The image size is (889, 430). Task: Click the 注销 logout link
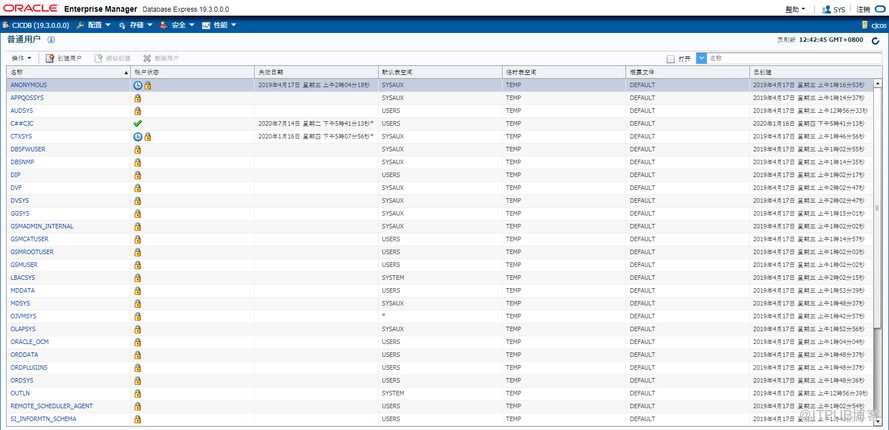[x=863, y=10]
